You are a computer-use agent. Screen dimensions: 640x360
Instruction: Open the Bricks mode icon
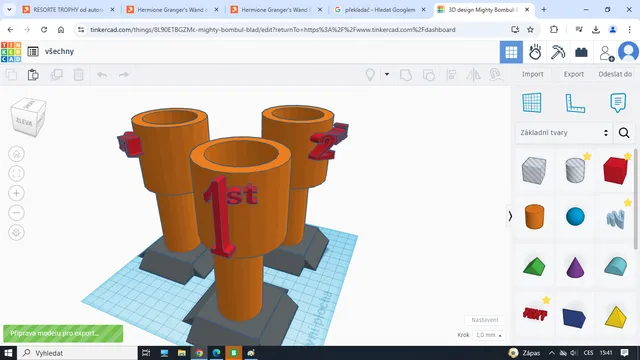click(x=581, y=52)
